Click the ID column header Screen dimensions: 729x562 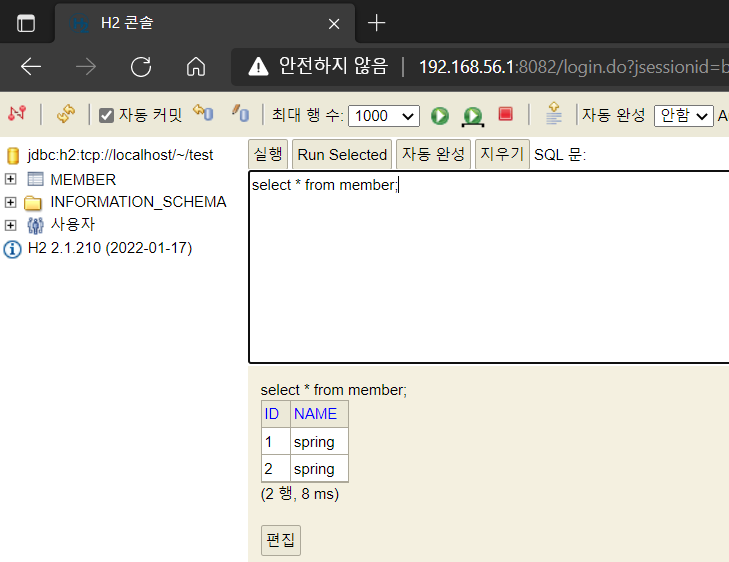pos(276,414)
